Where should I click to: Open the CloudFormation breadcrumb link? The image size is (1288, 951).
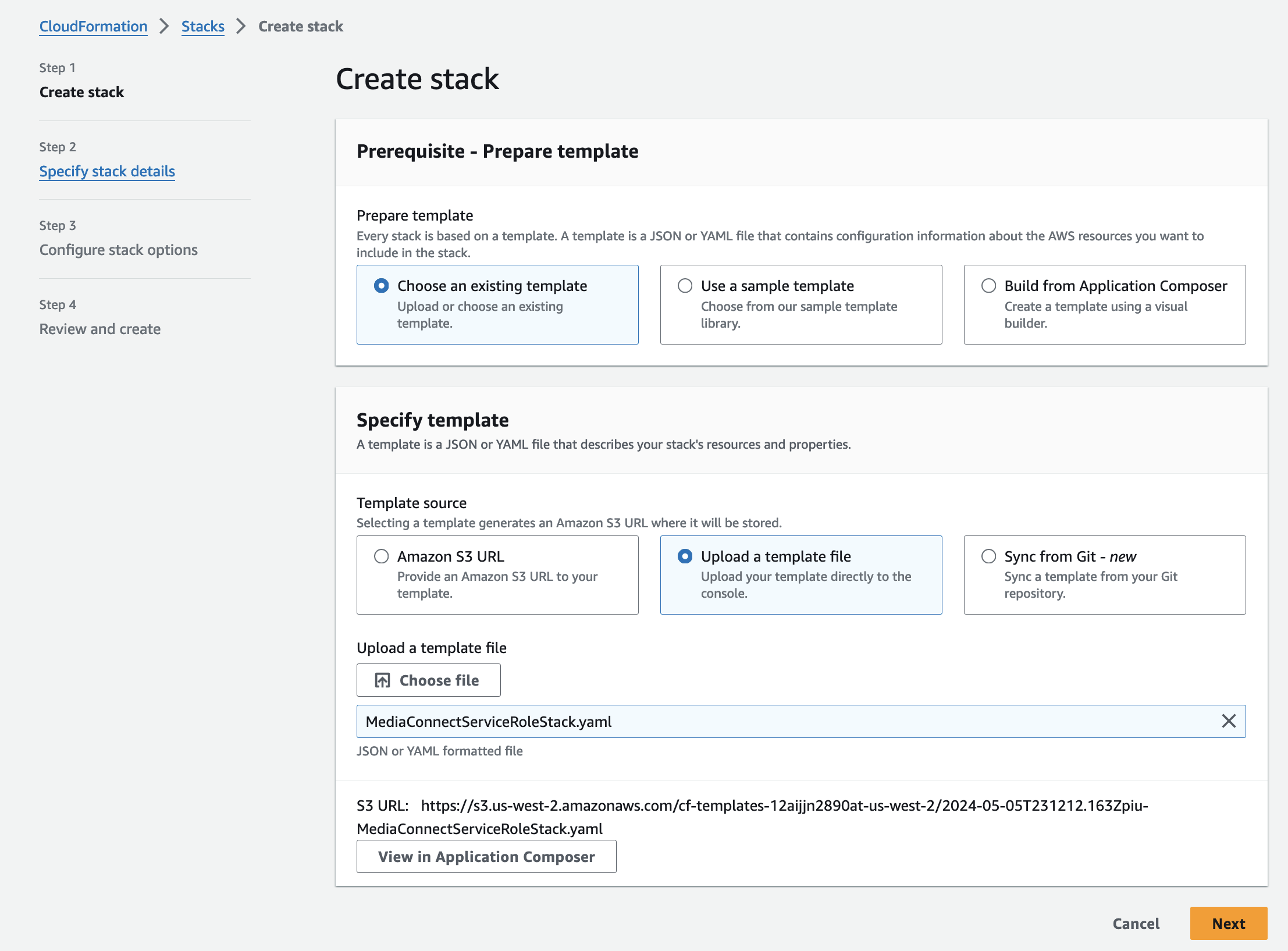pyautogui.click(x=93, y=26)
